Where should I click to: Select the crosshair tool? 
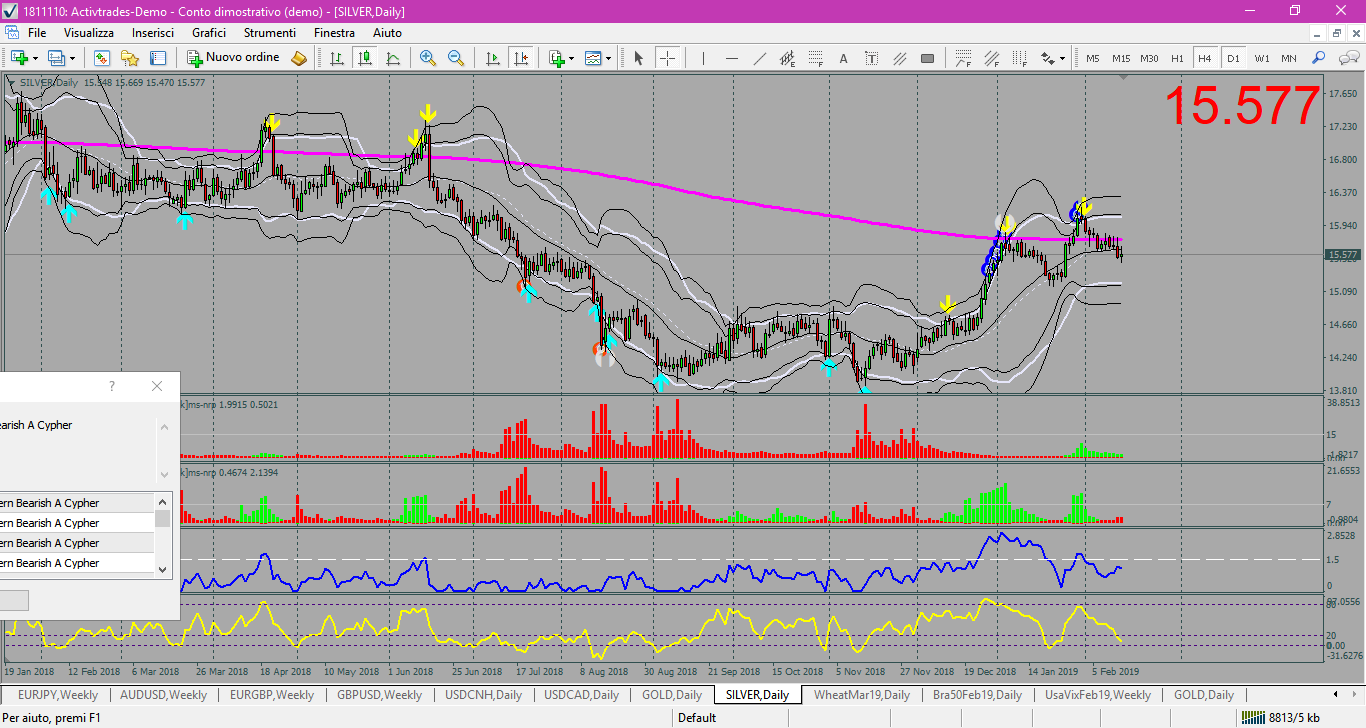(x=667, y=58)
